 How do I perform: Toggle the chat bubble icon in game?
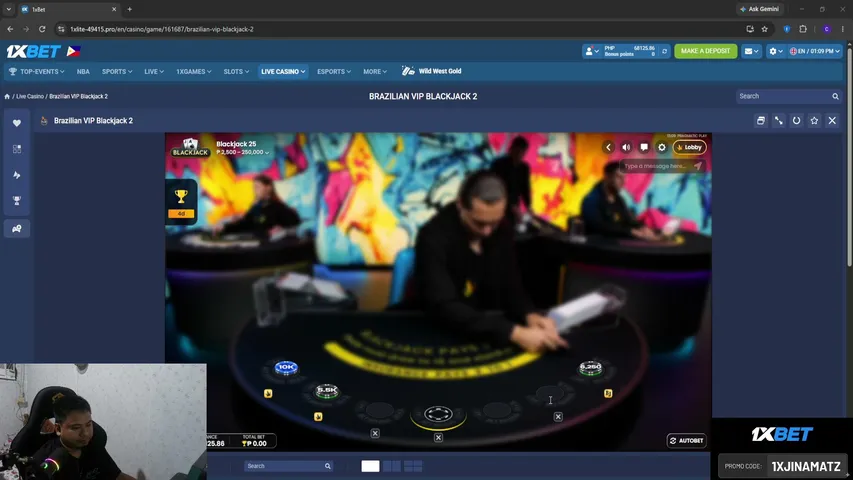tap(644, 147)
